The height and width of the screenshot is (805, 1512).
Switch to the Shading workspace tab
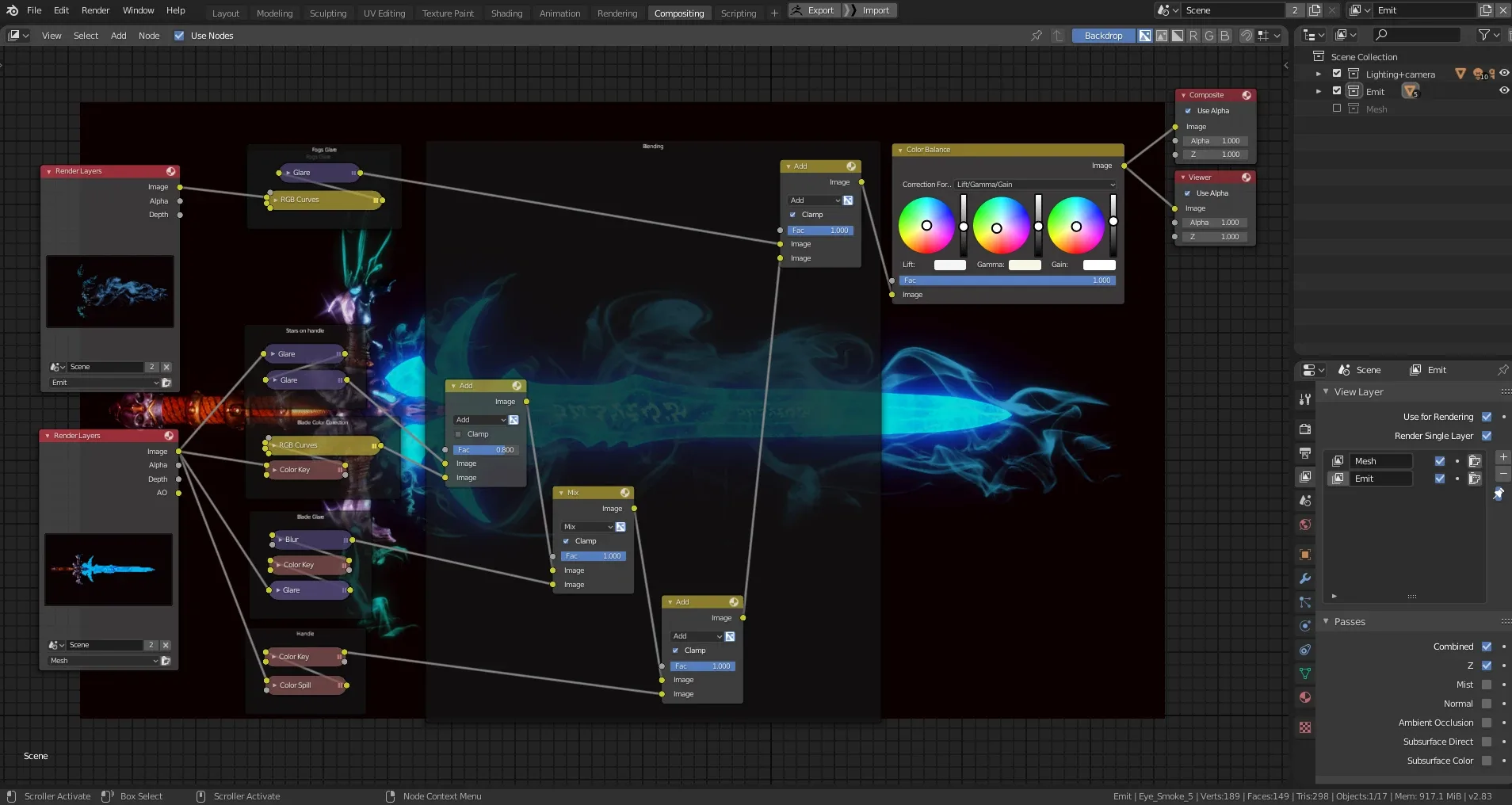pyautogui.click(x=506, y=13)
